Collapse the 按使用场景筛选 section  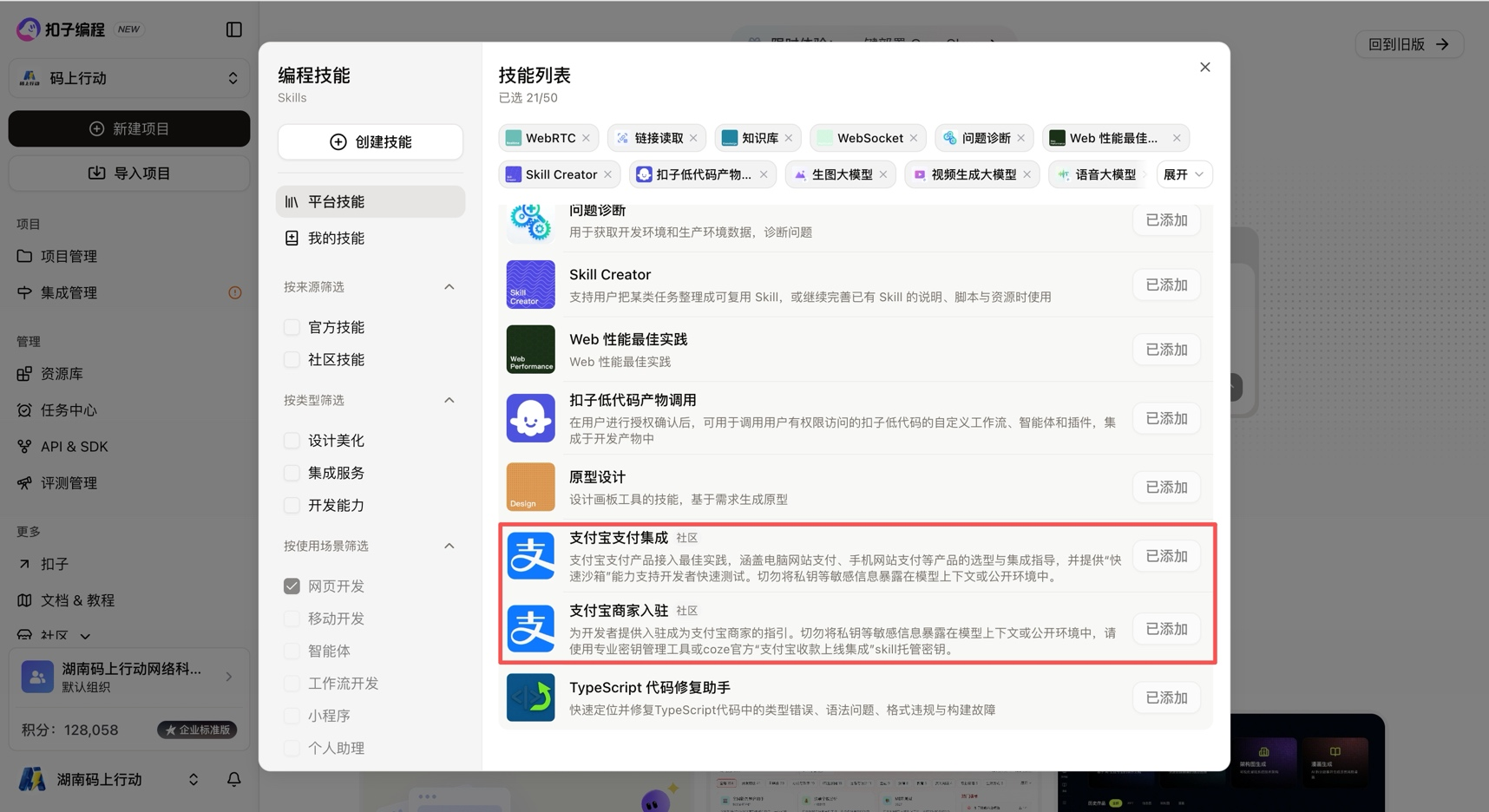pos(449,546)
